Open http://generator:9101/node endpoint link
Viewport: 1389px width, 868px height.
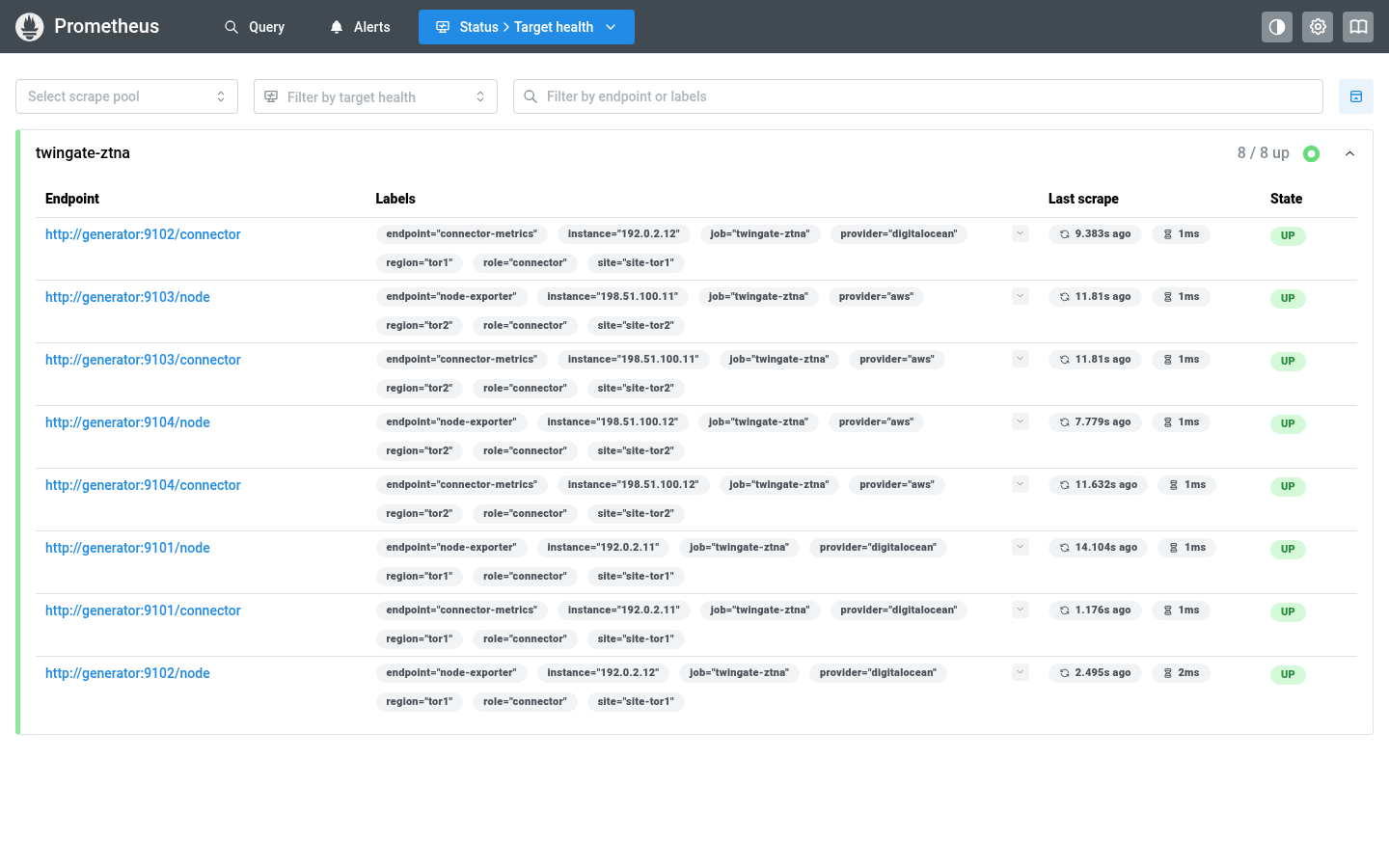[x=127, y=548]
